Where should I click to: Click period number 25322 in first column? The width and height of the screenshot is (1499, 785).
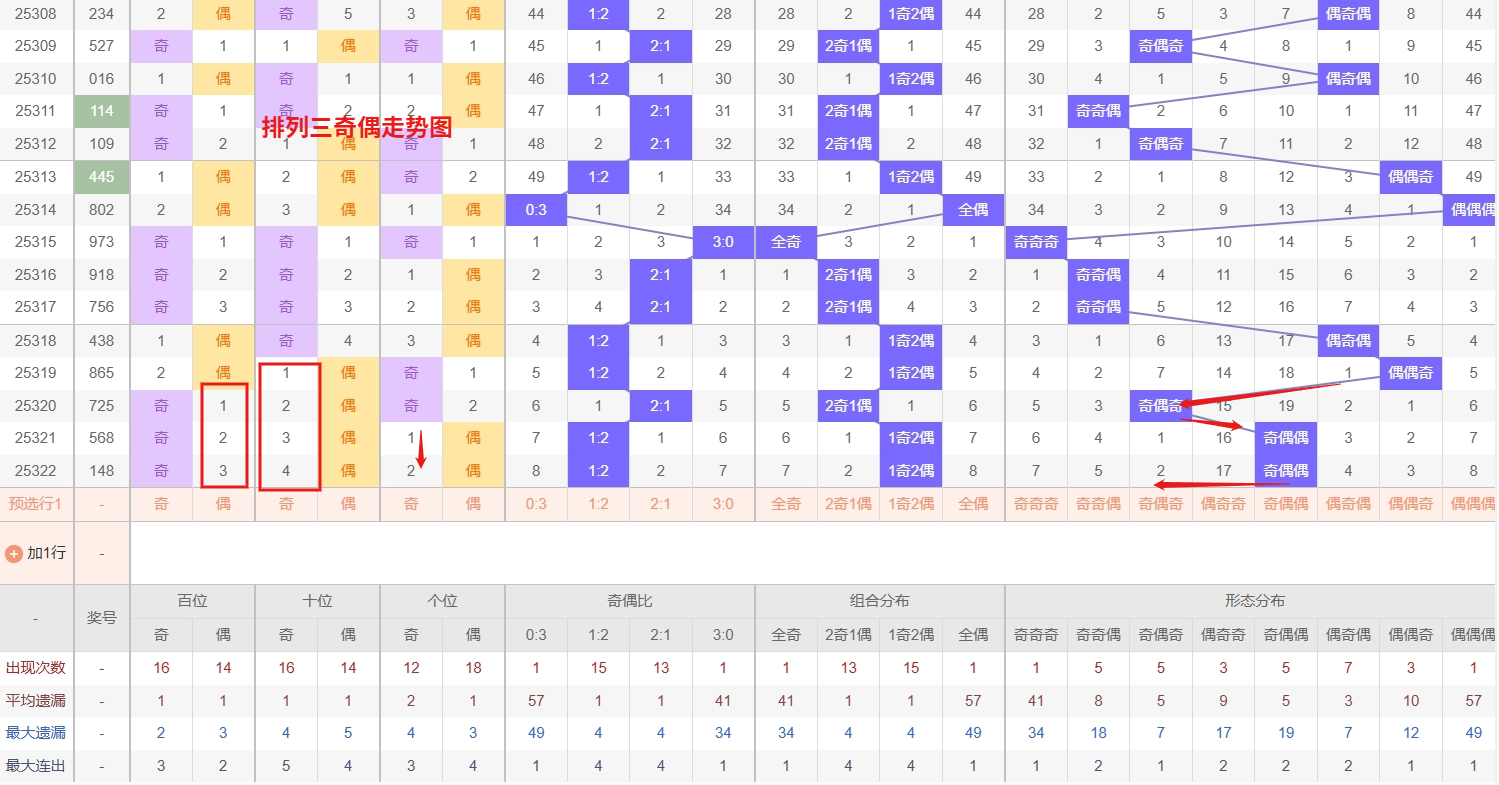36,471
